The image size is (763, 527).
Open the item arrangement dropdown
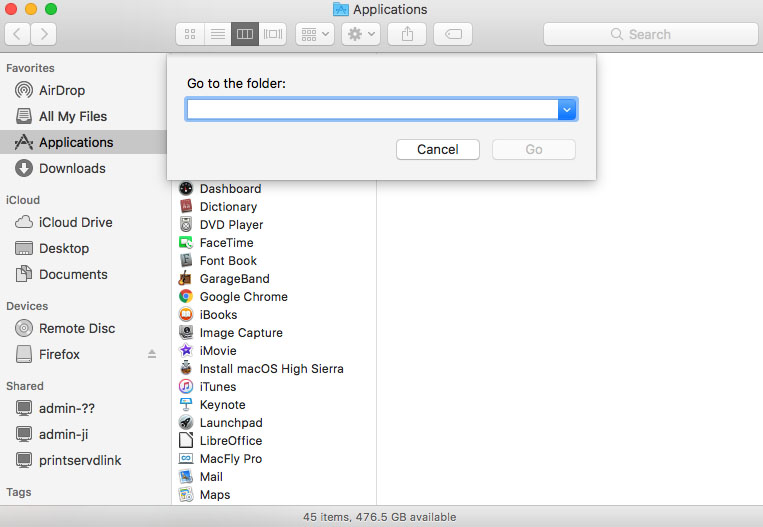tap(315, 34)
